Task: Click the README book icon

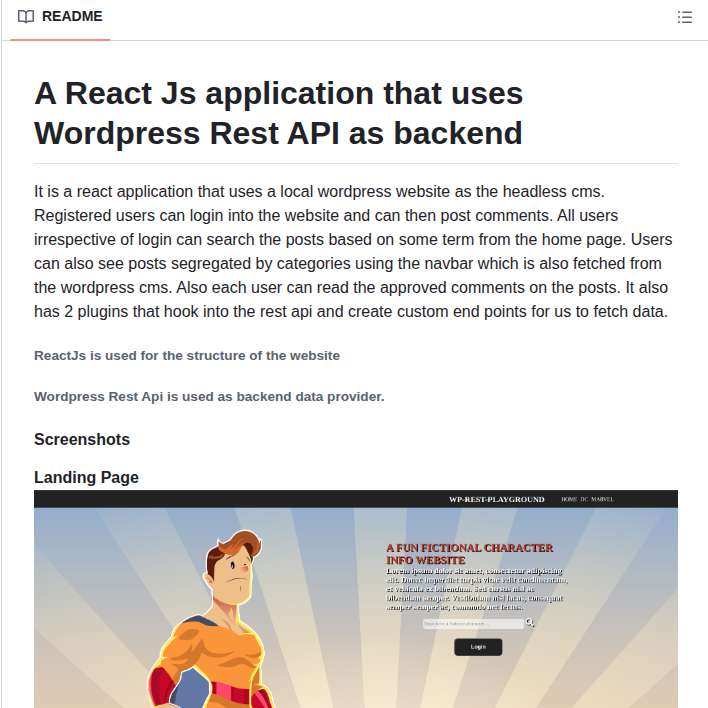Action: pyautogui.click(x=26, y=17)
